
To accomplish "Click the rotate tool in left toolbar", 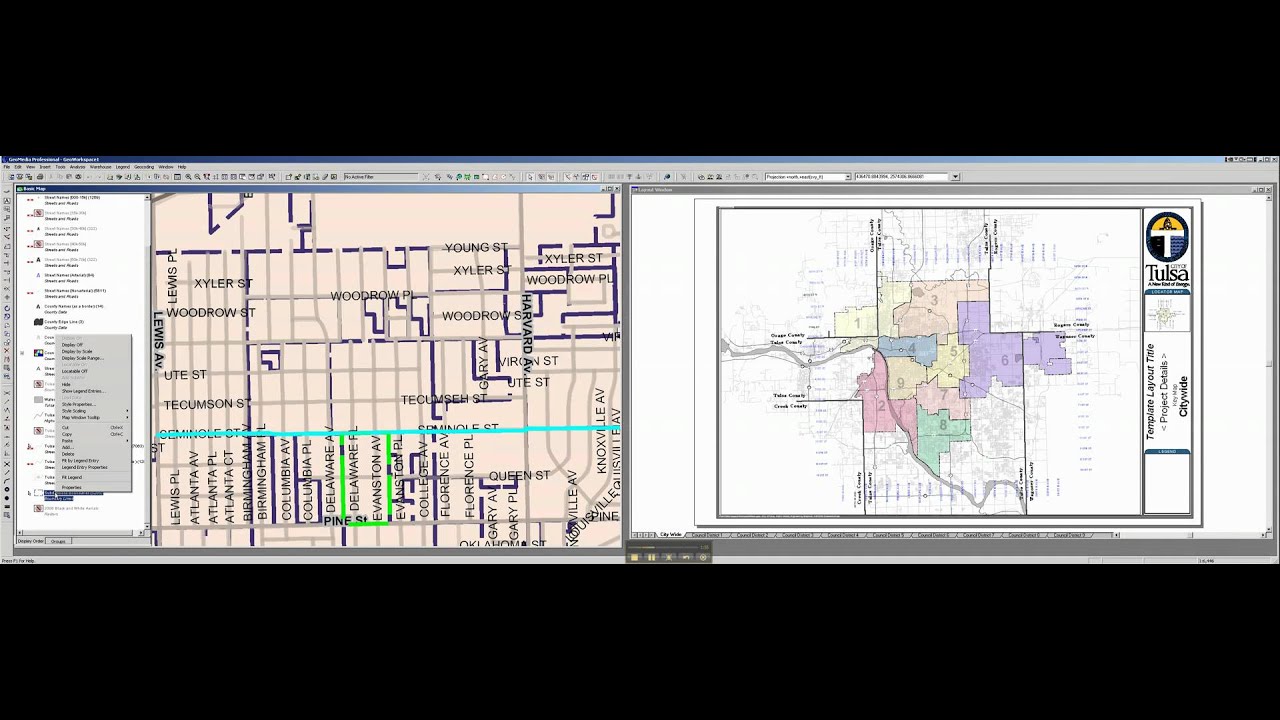I will pos(7,308).
